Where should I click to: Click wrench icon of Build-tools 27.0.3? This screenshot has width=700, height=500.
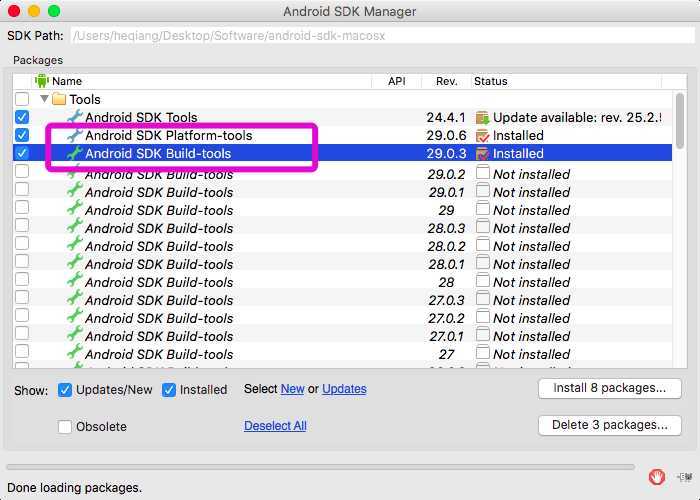point(75,299)
